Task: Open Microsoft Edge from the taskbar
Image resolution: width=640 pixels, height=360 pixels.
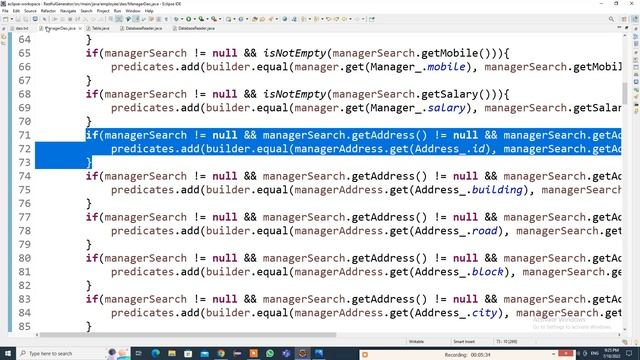Action: tap(156, 353)
